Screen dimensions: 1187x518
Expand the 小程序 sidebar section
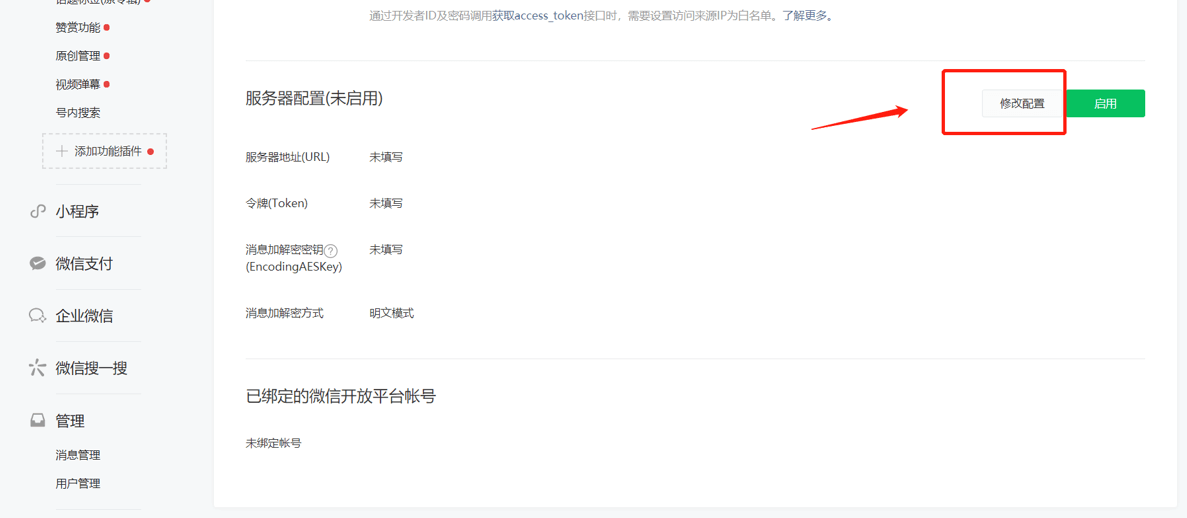pos(77,211)
